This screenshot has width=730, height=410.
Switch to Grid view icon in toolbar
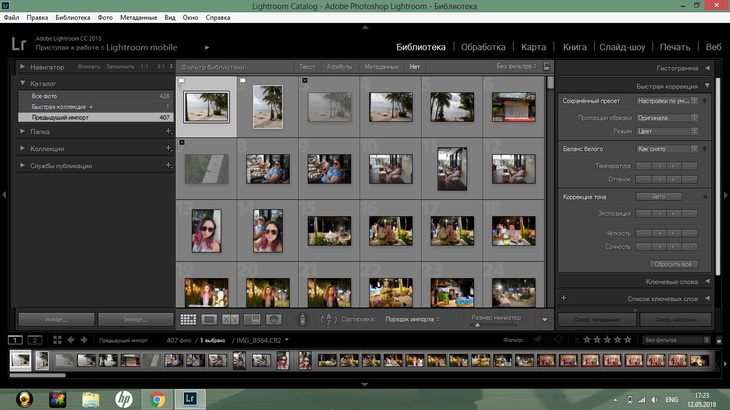pos(188,319)
